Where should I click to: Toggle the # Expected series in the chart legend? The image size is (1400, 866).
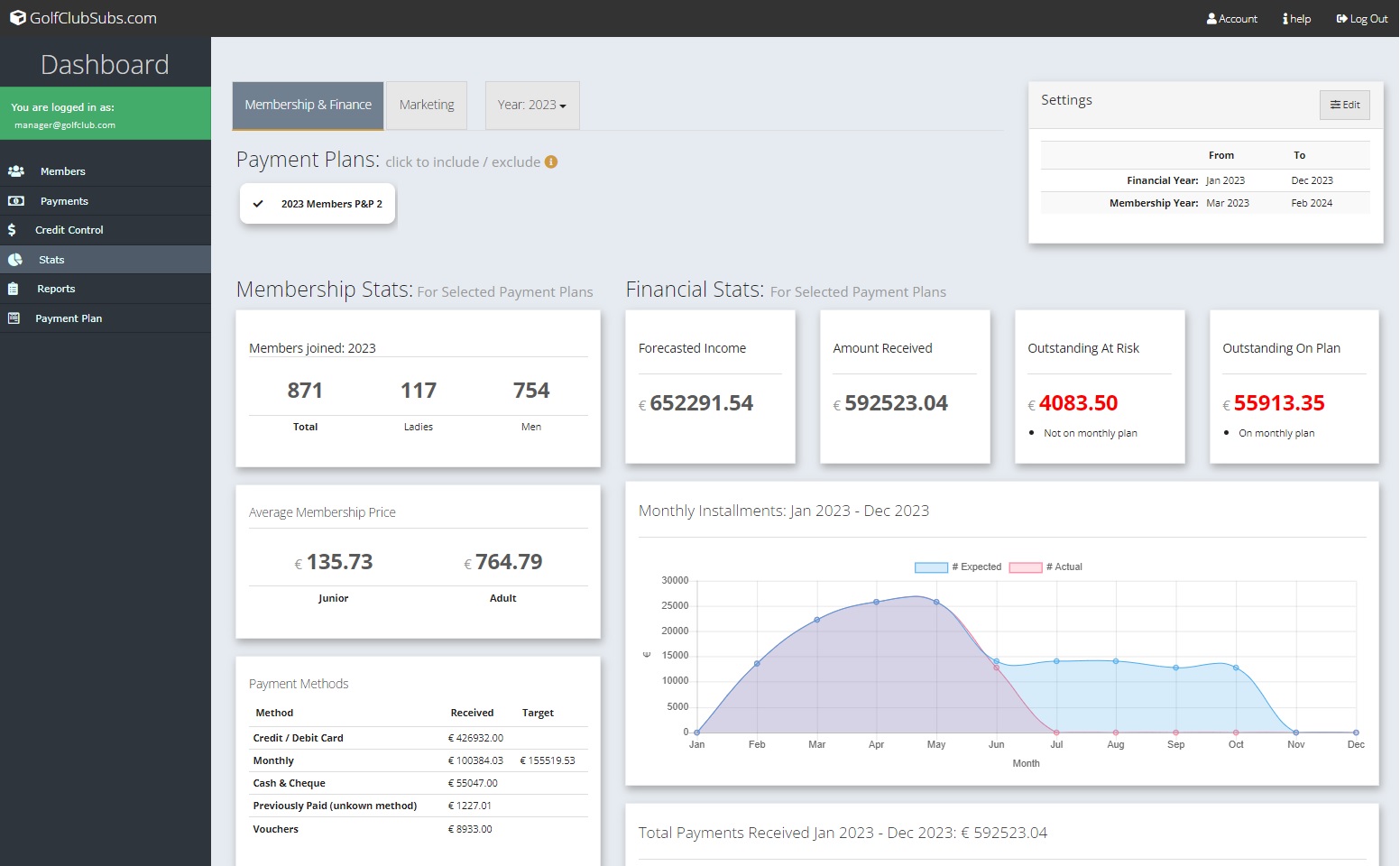coord(959,567)
